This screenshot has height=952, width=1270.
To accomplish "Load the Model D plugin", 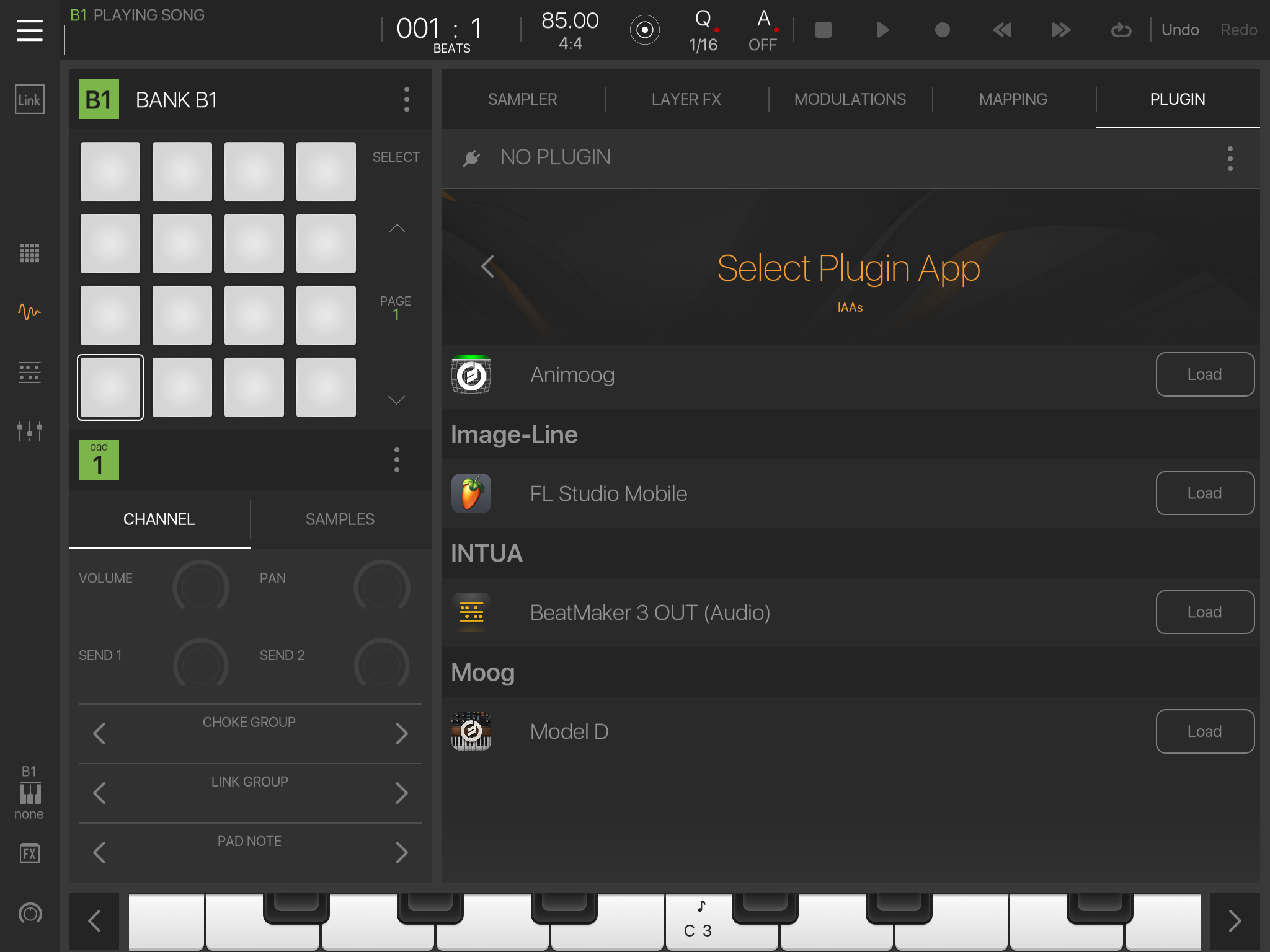I will [x=1205, y=731].
